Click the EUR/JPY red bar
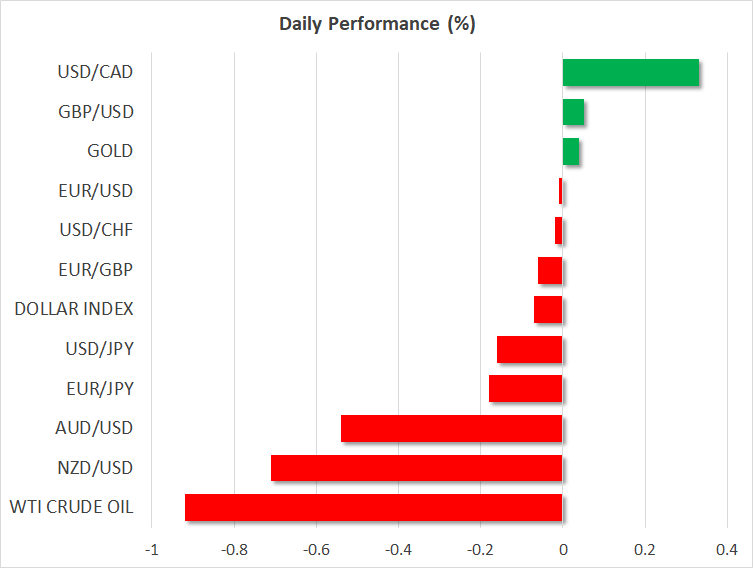 525,389
